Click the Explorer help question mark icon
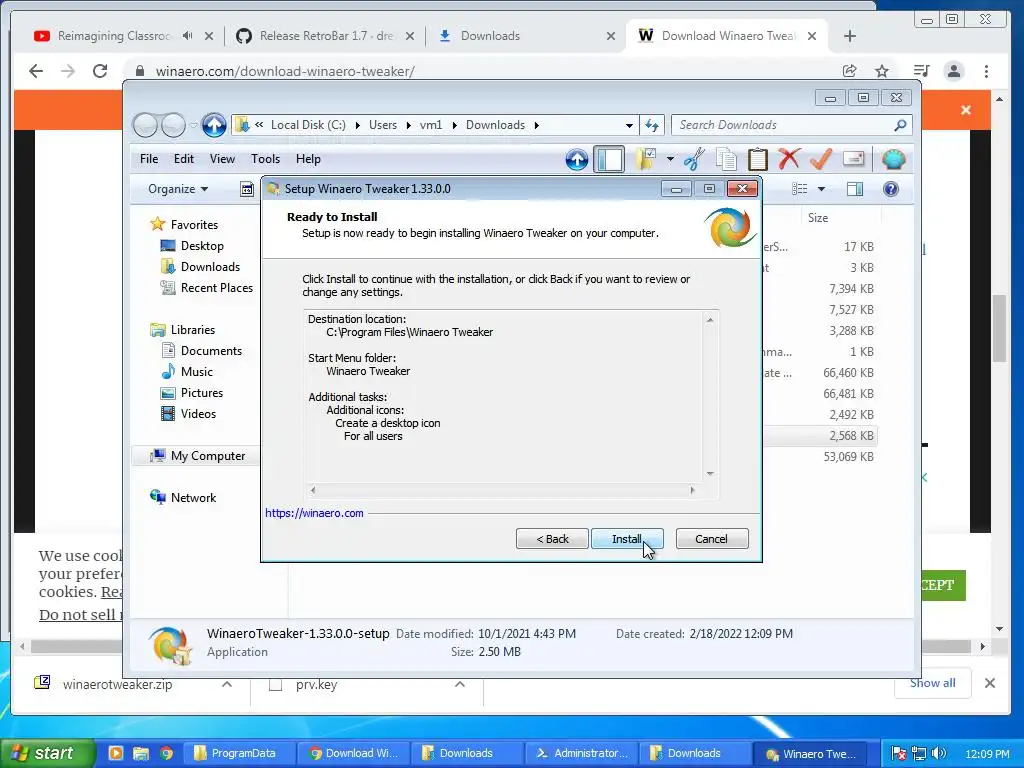 click(891, 189)
